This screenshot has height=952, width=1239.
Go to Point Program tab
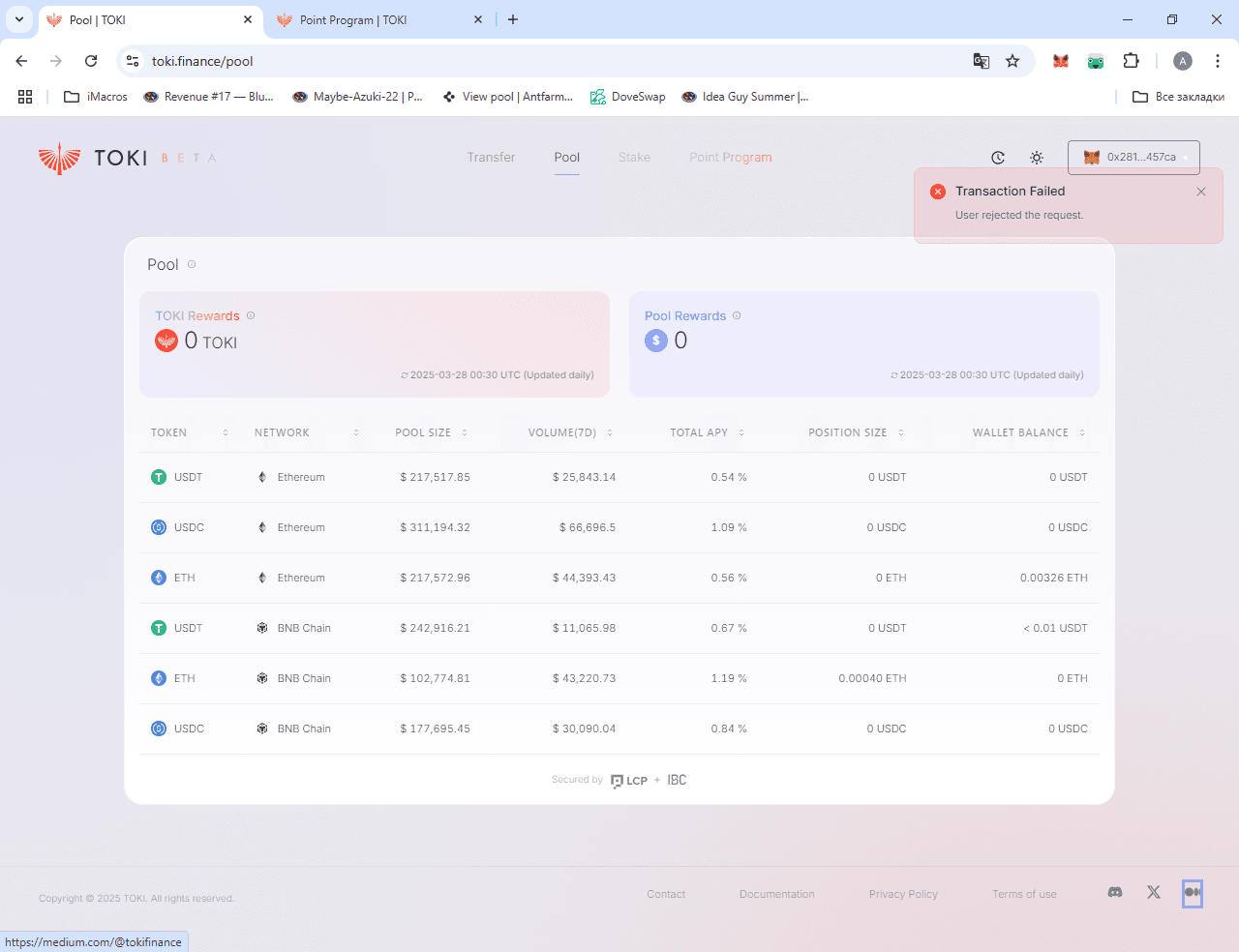731,157
